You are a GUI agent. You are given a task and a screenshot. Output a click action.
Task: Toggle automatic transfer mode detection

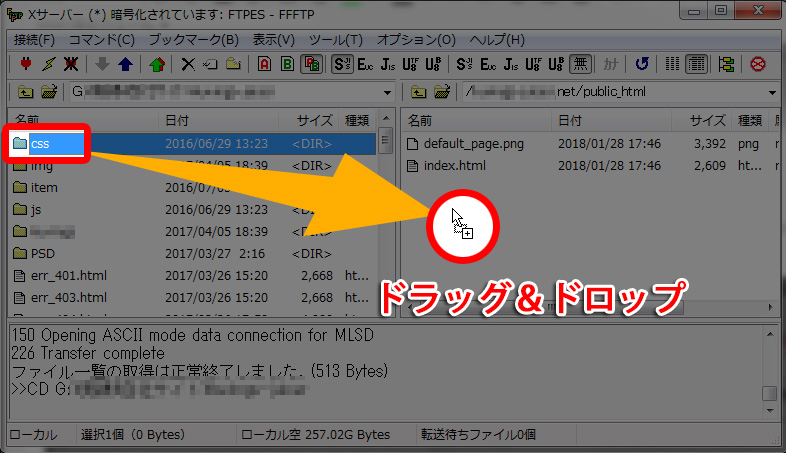311,64
